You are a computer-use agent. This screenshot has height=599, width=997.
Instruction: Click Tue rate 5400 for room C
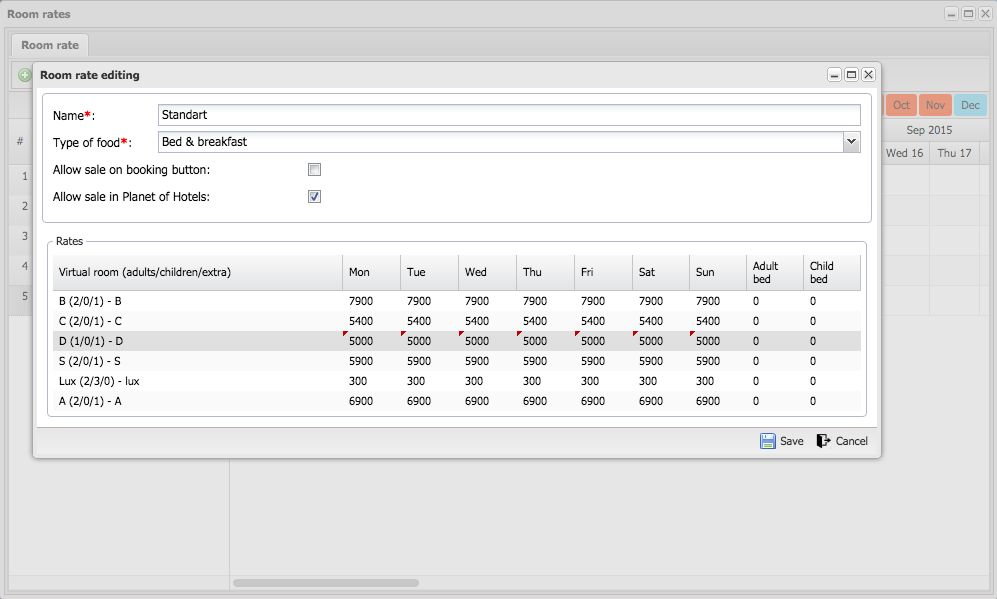419,321
